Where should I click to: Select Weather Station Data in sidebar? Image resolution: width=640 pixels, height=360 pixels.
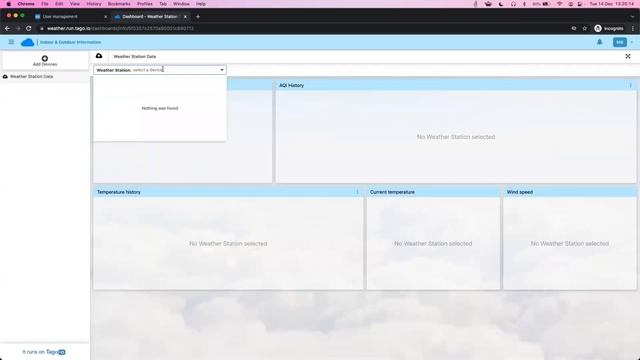click(44, 76)
